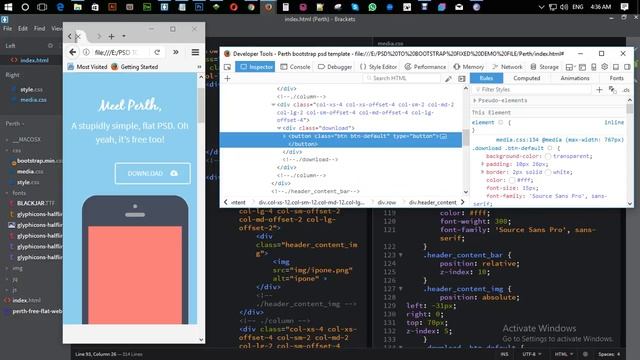Collapse the div class download node

point(279,128)
